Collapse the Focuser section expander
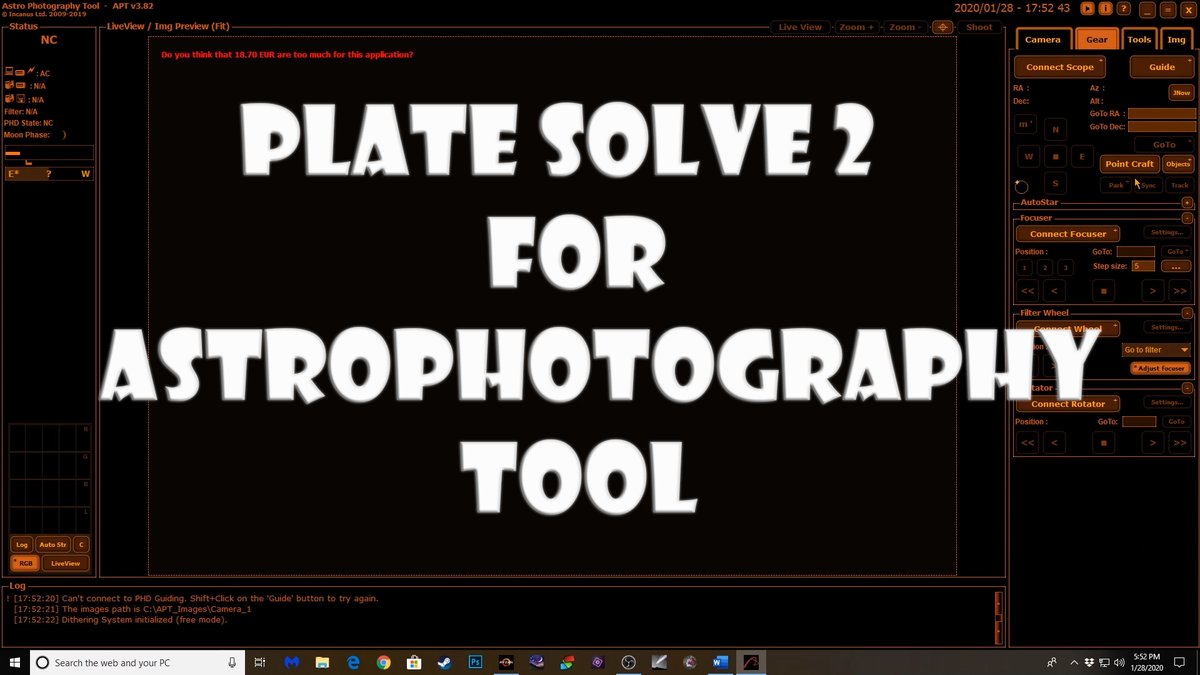Viewport: 1200px width, 675px height. pyautogui.click(x=1187, y=217)
